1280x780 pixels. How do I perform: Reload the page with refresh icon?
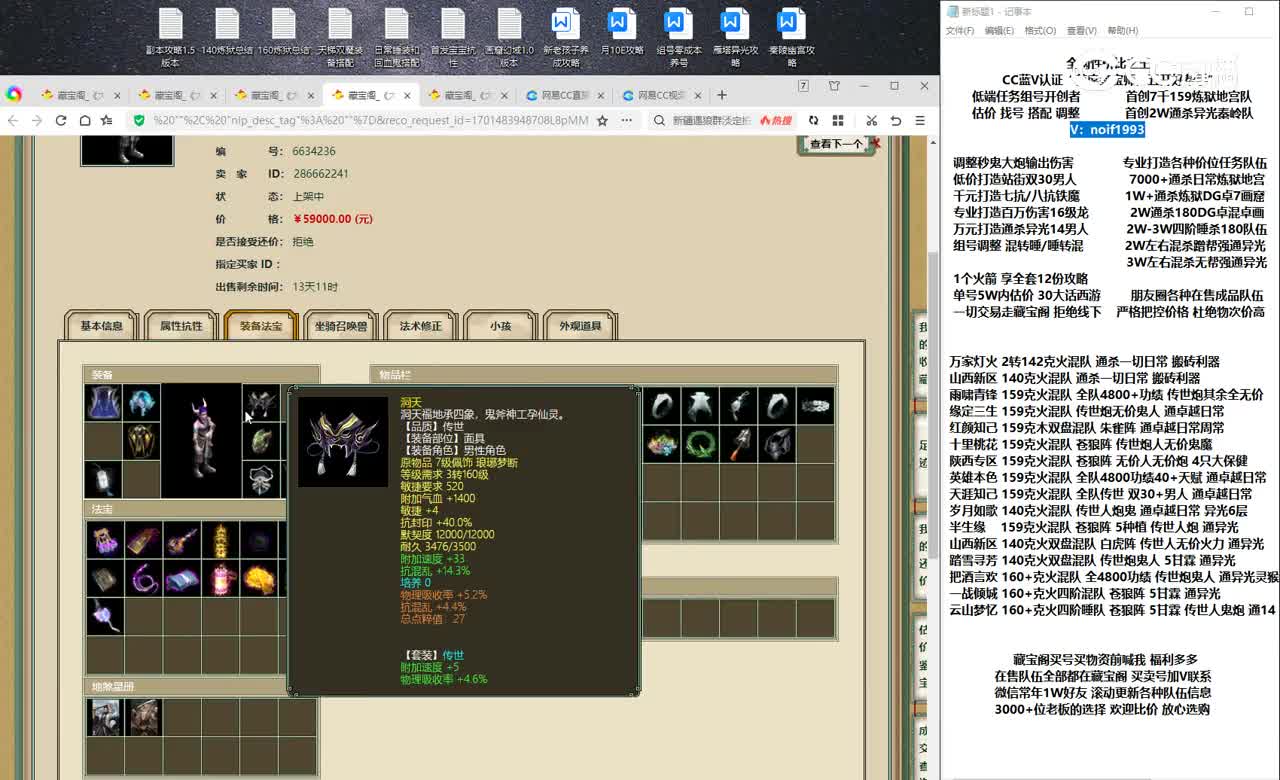(x=60, y=120)
